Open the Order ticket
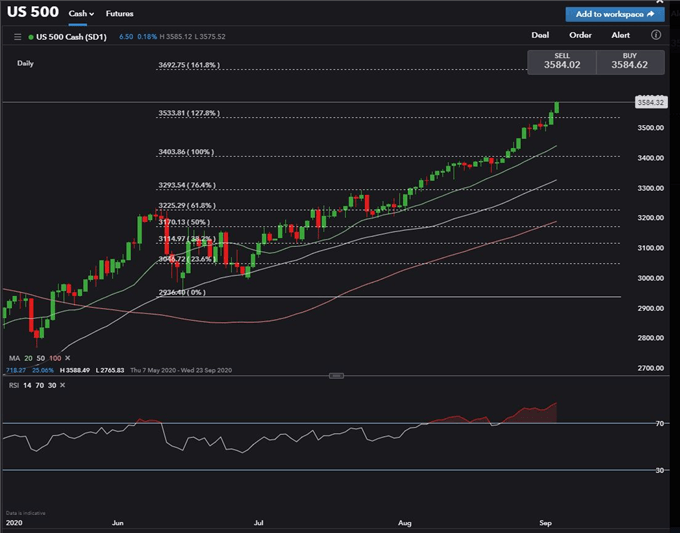 pos(580,35)
